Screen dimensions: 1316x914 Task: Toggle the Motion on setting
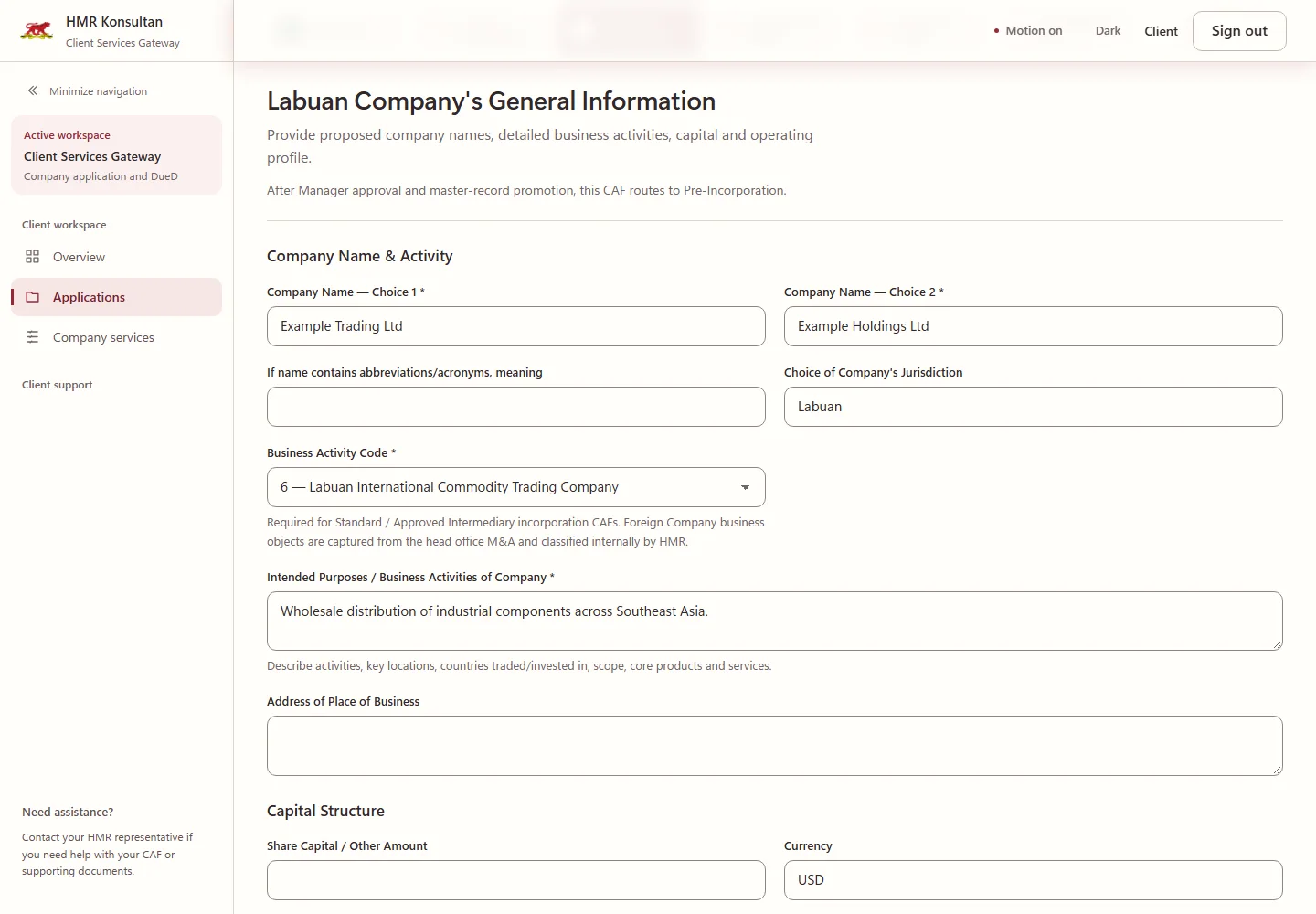click(1027, 30)
